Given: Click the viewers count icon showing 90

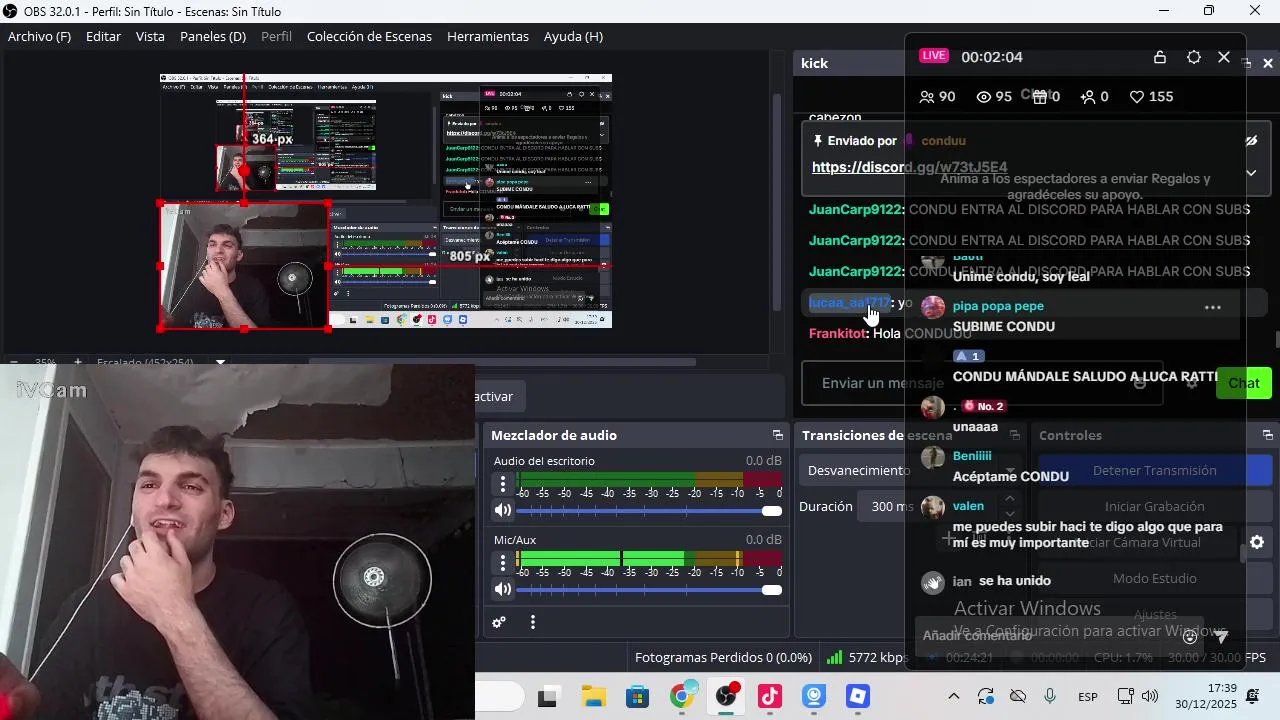Looking at the screenshot, I should [x=926, y=97].
